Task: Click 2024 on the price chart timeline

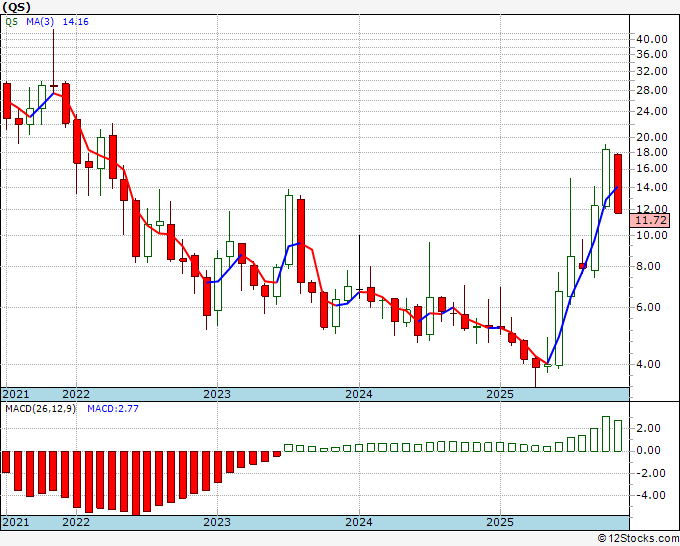Action: 359,394
